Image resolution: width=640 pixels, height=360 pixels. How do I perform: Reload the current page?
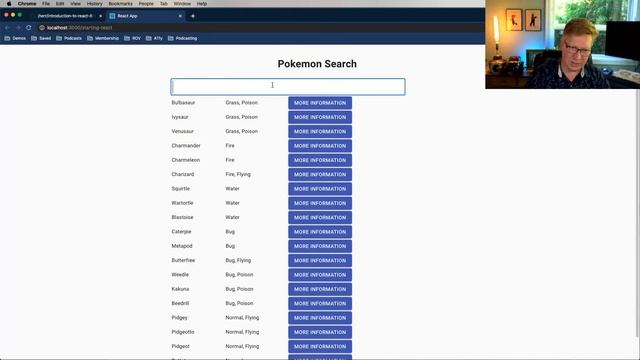coord(29,28)
